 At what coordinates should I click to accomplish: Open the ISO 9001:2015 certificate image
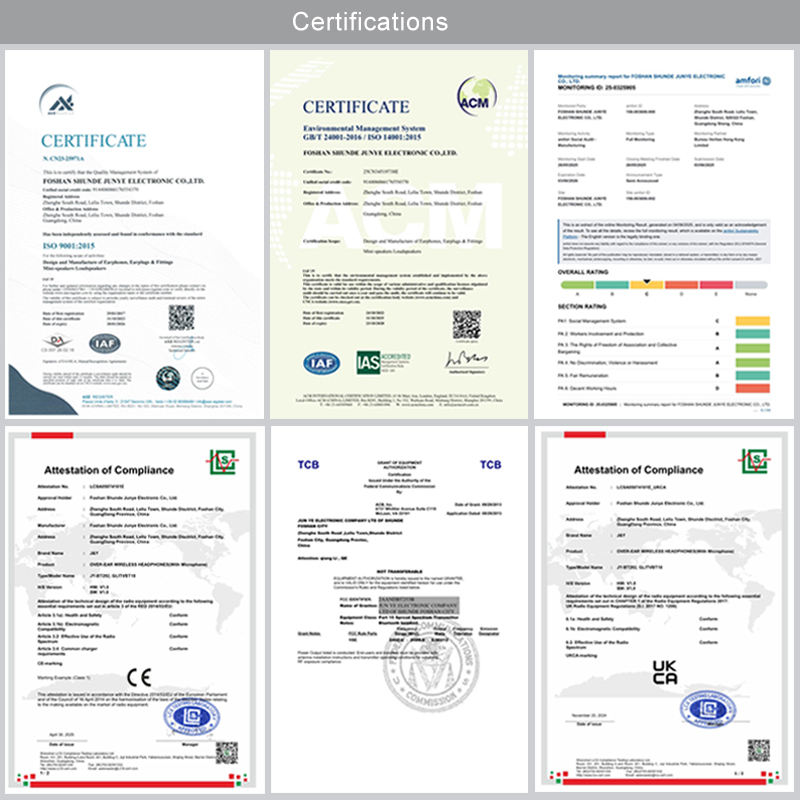coord(135,234)
